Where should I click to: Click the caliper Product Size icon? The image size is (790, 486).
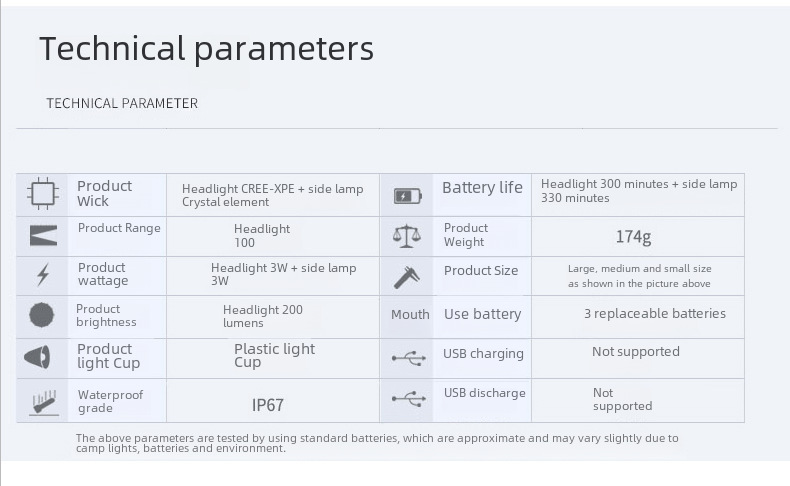click(407, 277)
